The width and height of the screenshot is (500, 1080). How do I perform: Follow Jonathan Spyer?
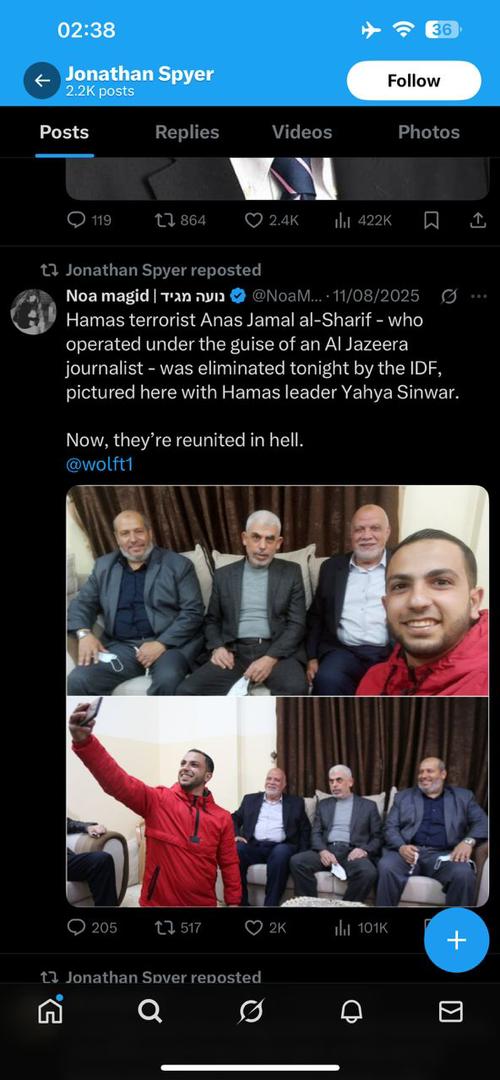(413, 81)
